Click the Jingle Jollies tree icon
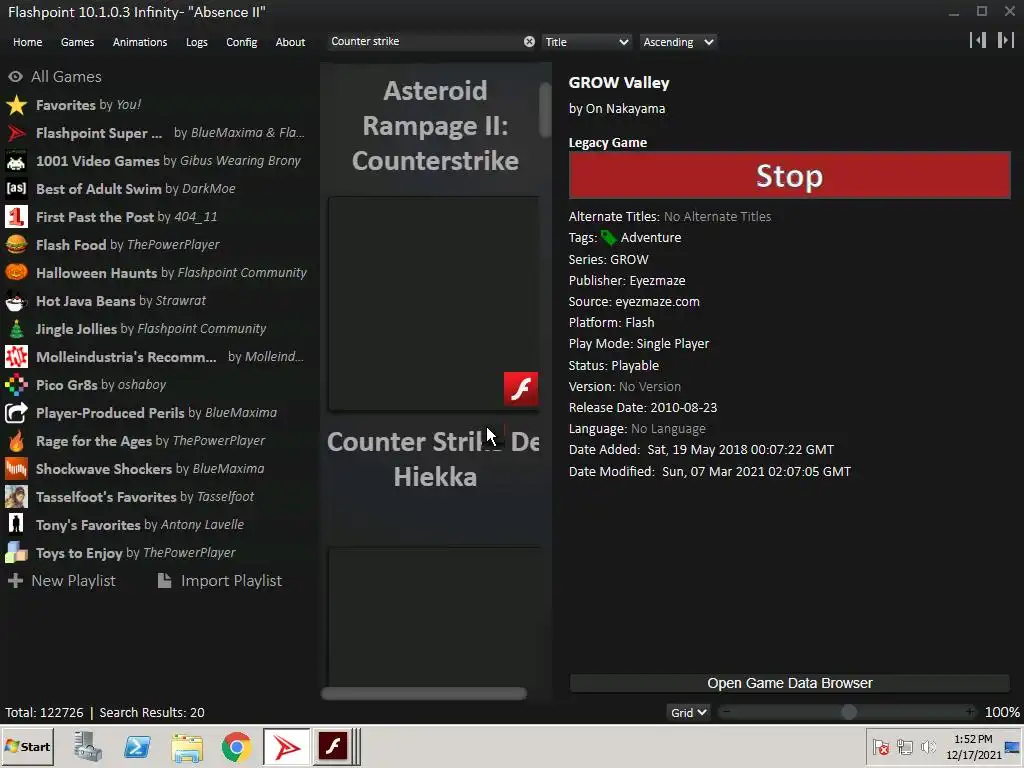Screen dimensions: 1024x768 point(16,329)
